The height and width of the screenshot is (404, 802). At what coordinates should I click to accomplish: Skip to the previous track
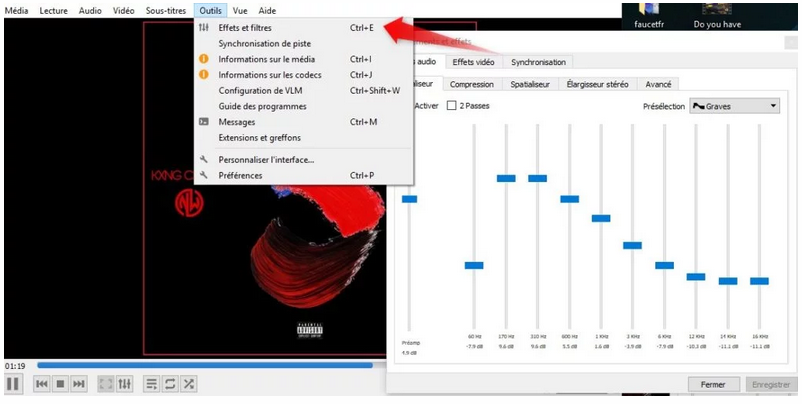(x=42, y=383)
